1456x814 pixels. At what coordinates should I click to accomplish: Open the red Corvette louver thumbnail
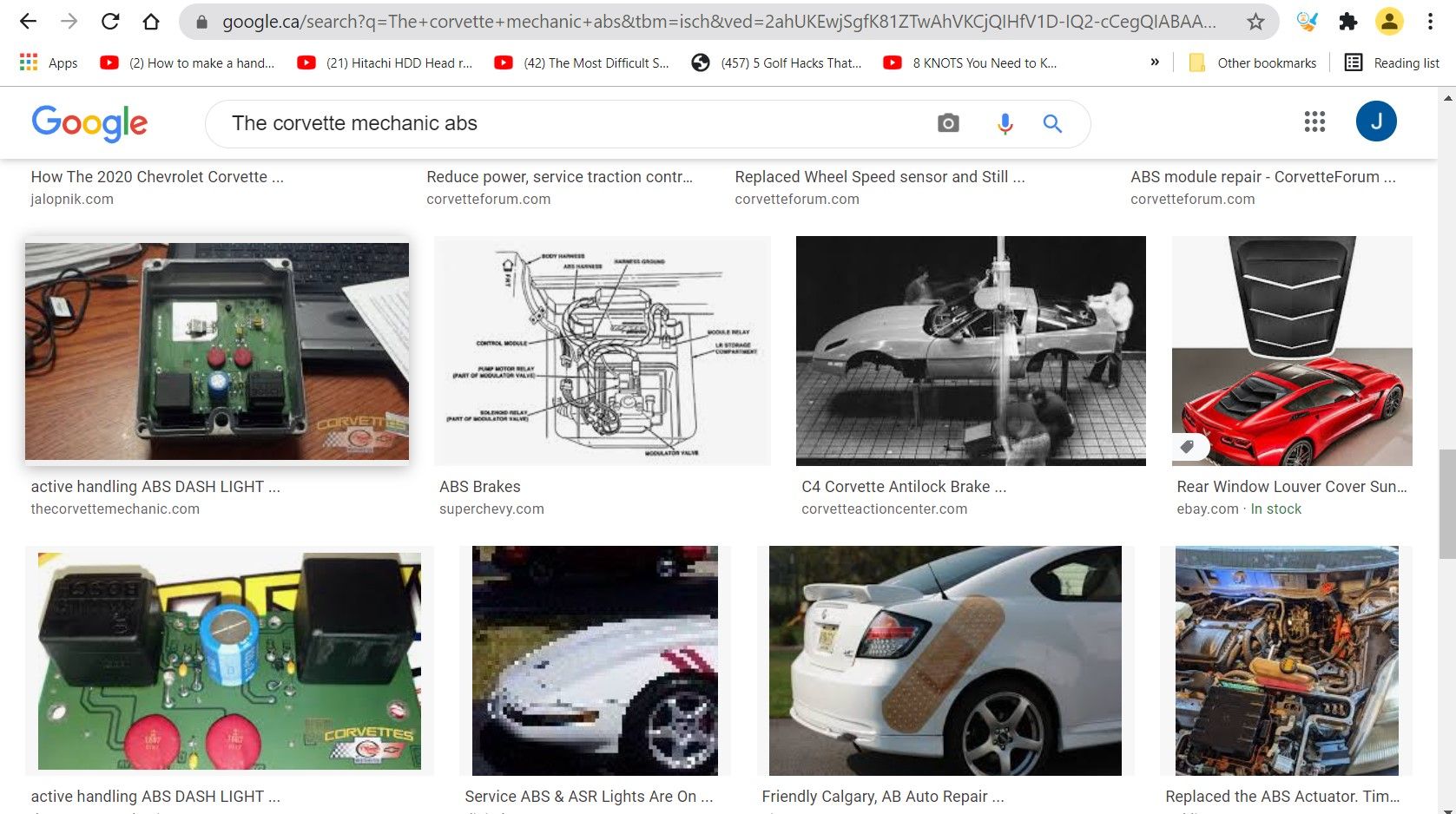(1292, 351)
